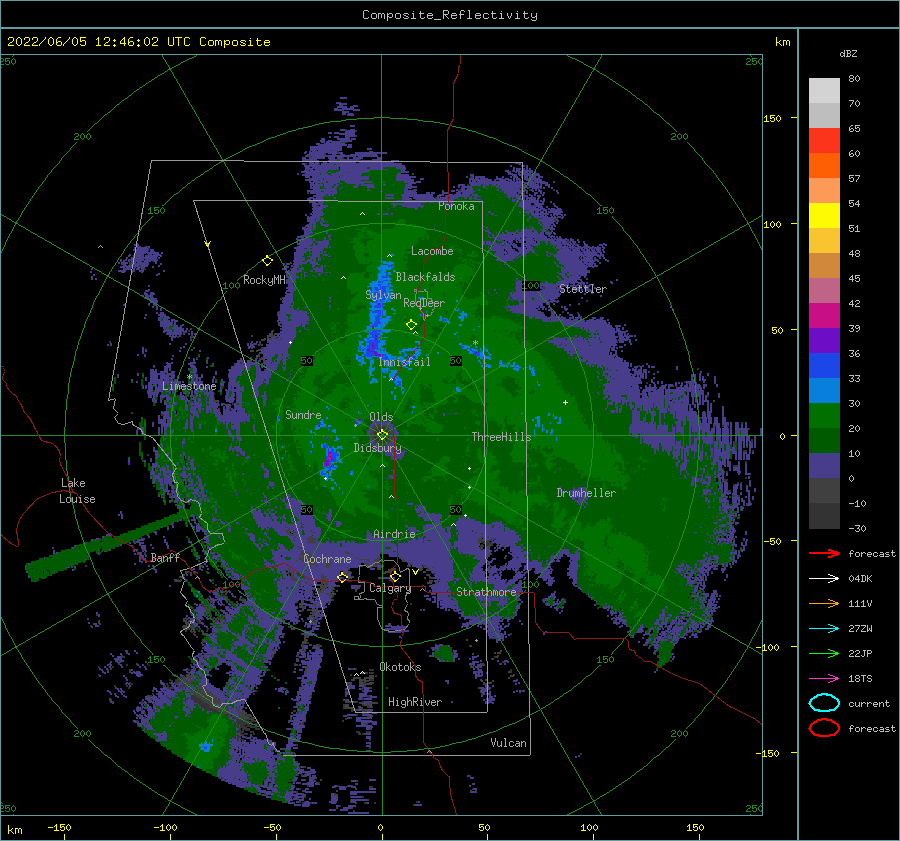Click the Stettler town label
The width and height of the screenshot is (900, 841).
(583, 289)
